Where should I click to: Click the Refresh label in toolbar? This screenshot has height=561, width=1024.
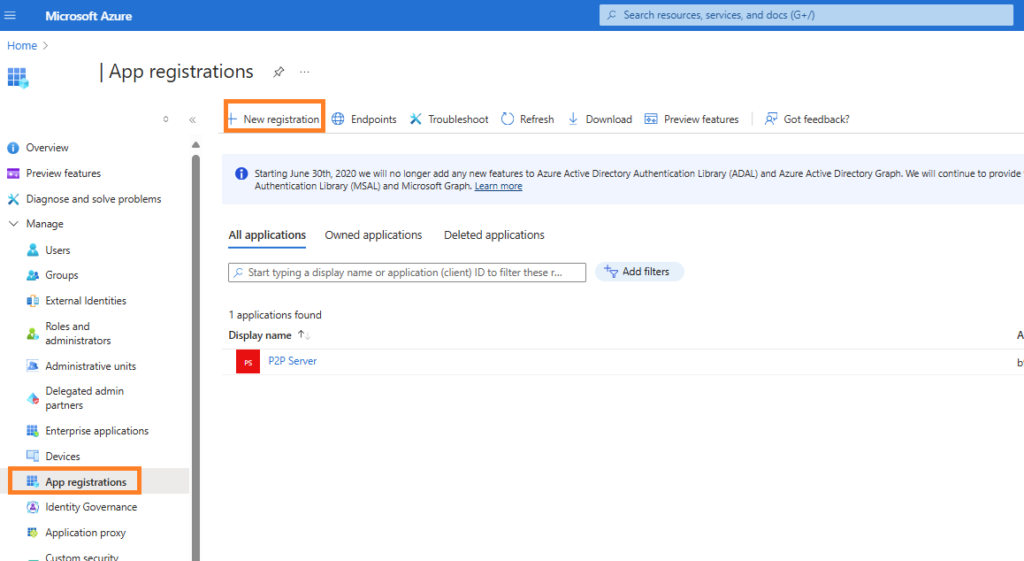[537, 120]
